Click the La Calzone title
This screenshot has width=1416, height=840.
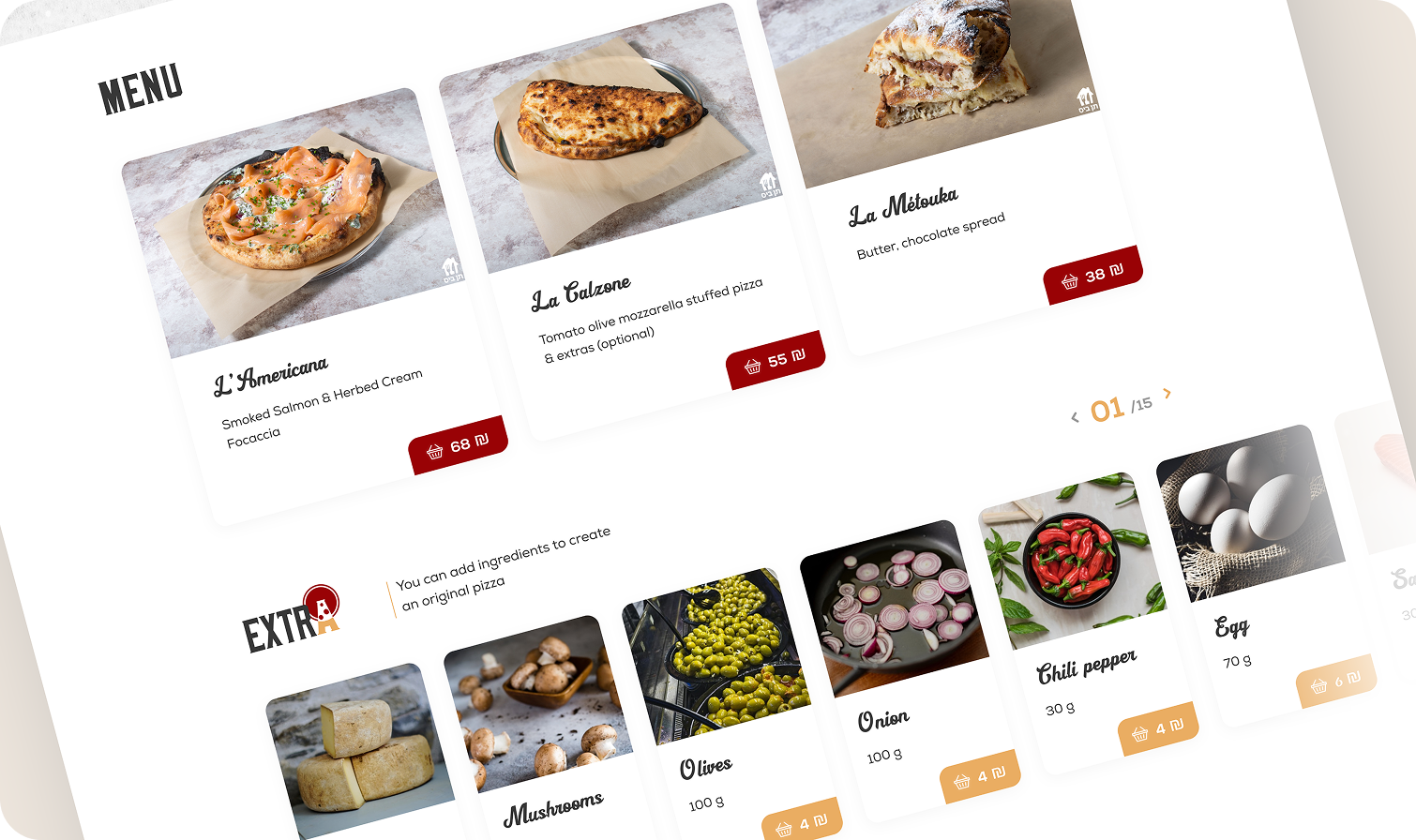(581, 293)
